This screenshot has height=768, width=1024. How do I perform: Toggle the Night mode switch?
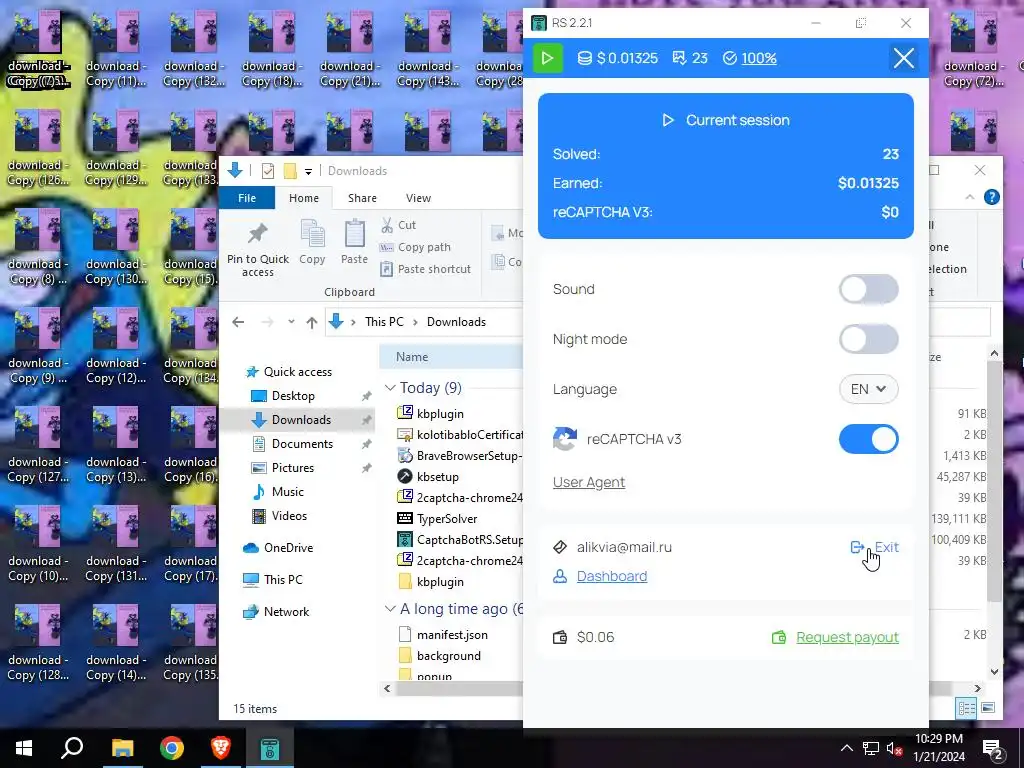[x=869, y=340]
